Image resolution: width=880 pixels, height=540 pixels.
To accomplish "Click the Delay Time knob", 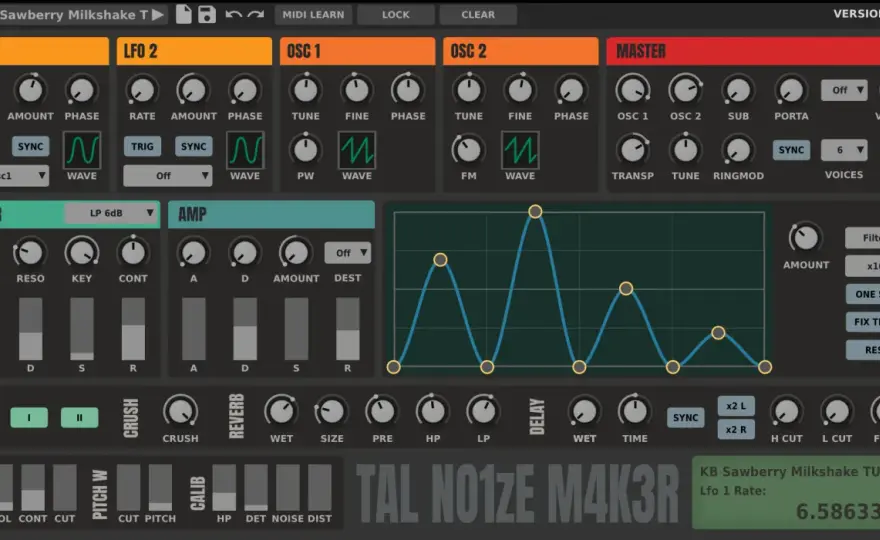I will 634,412.
